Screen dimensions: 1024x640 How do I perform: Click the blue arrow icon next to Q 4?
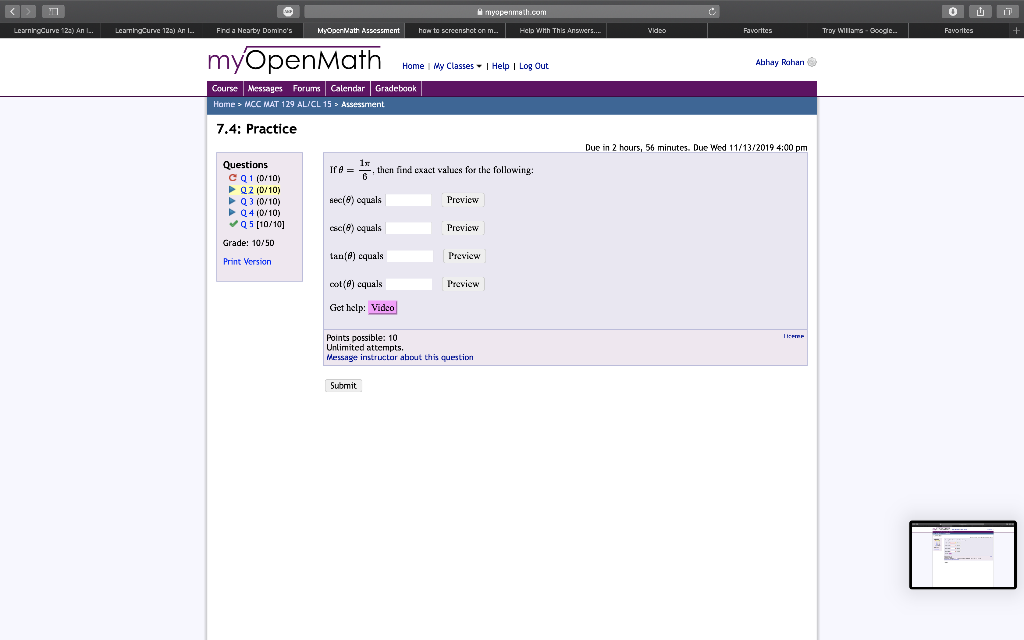(233, 212)
